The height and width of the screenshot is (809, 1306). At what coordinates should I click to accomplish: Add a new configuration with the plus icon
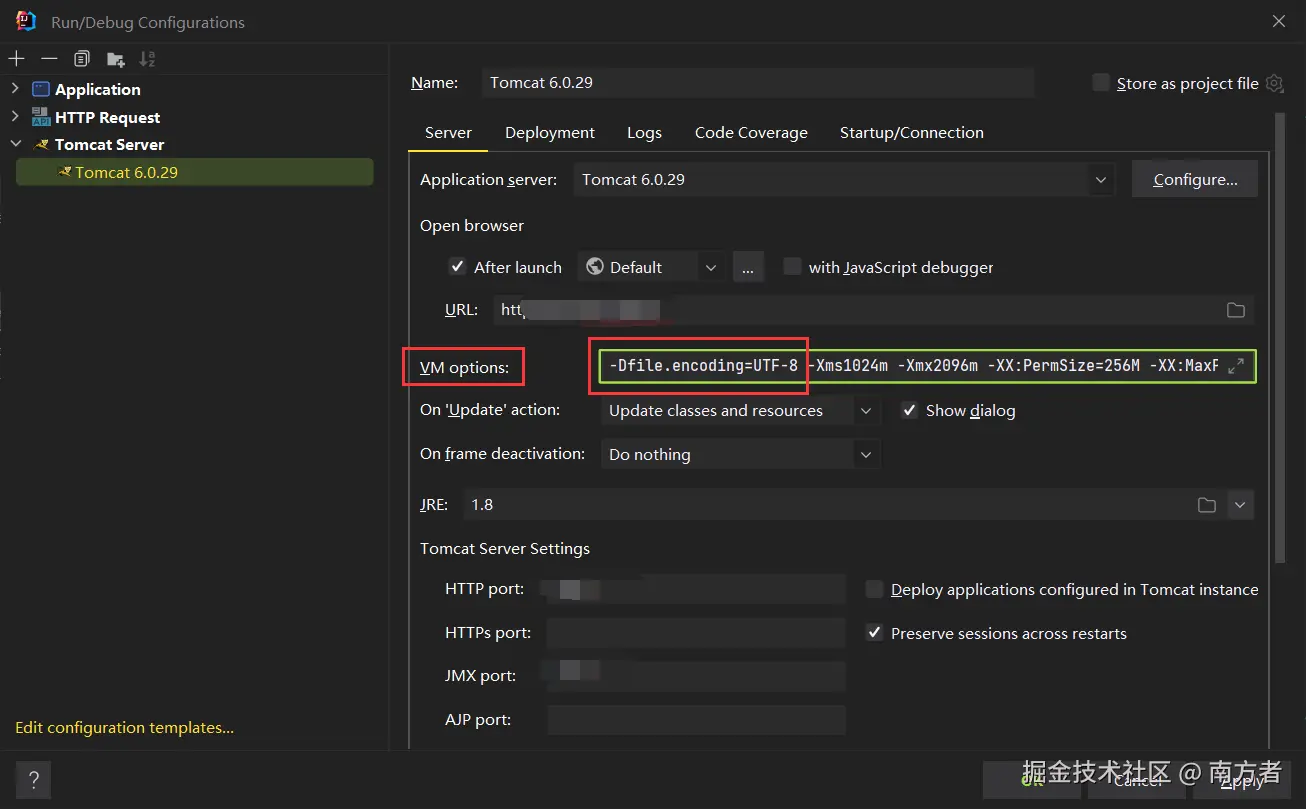16,59
